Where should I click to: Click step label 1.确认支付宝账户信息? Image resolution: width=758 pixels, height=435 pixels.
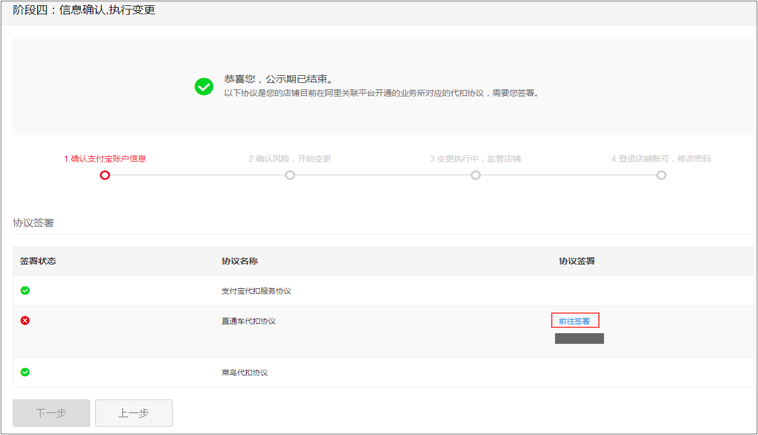point(105,159)
